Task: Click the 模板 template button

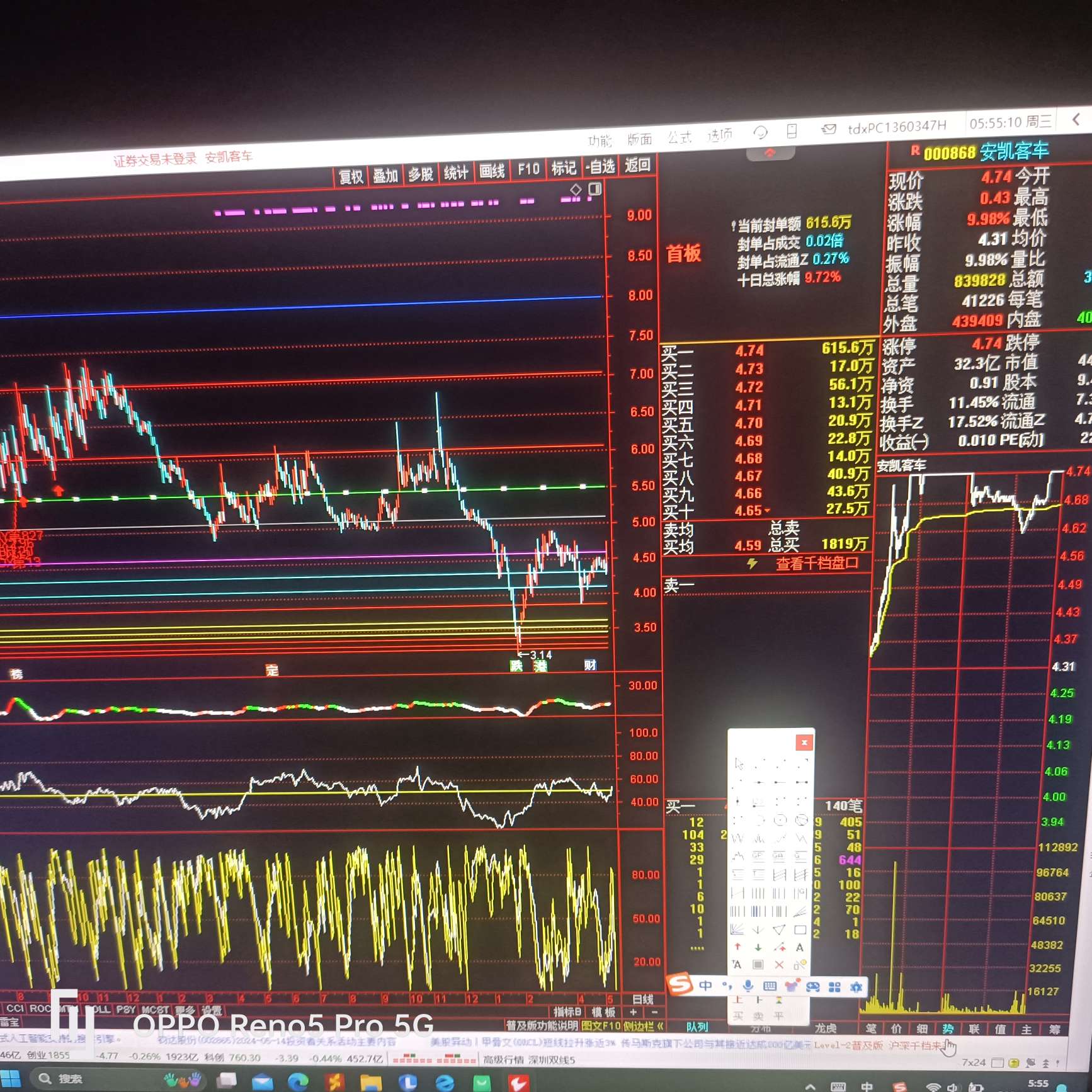Action: 603,1012
